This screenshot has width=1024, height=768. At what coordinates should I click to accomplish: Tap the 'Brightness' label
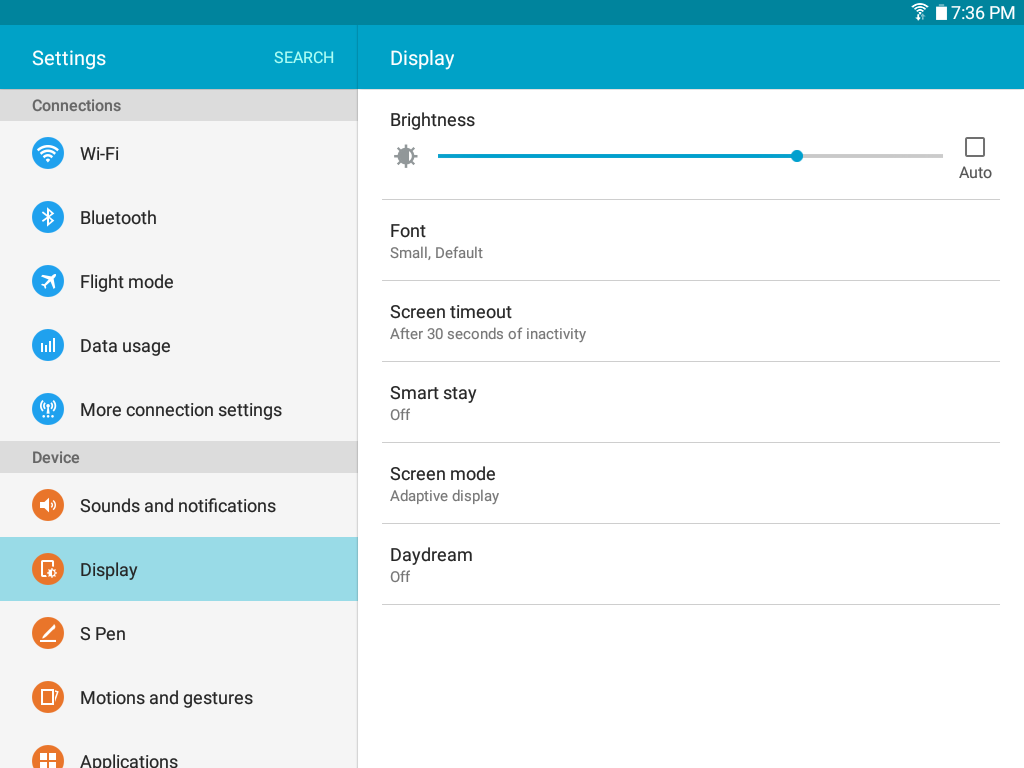tap(432, 120)
